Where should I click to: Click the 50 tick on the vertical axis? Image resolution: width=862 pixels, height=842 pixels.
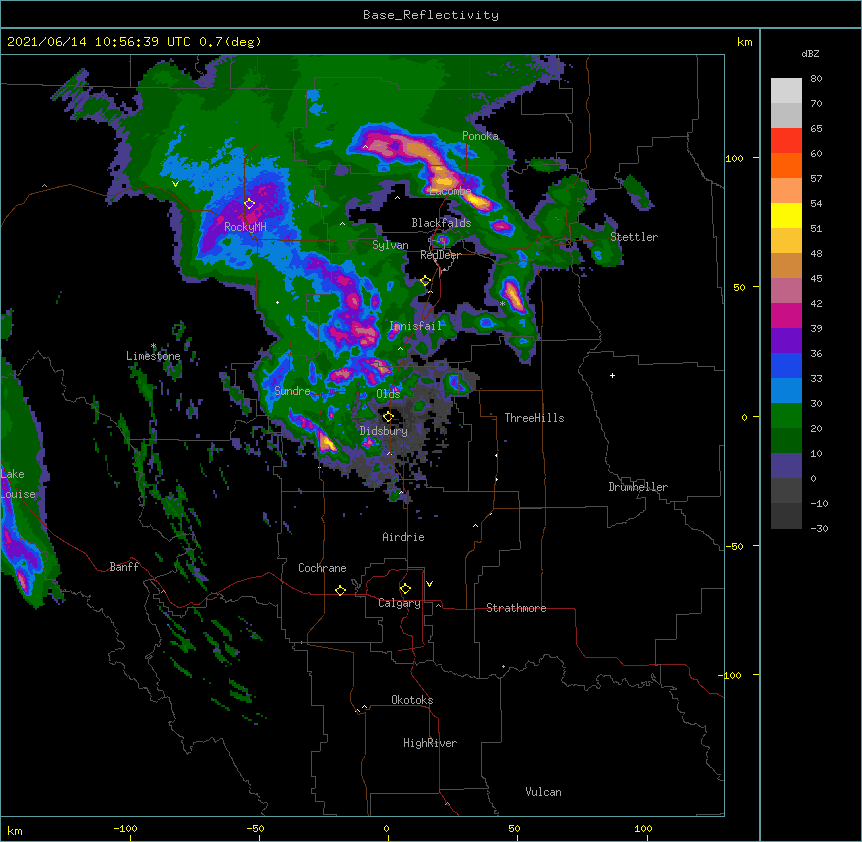739,287
